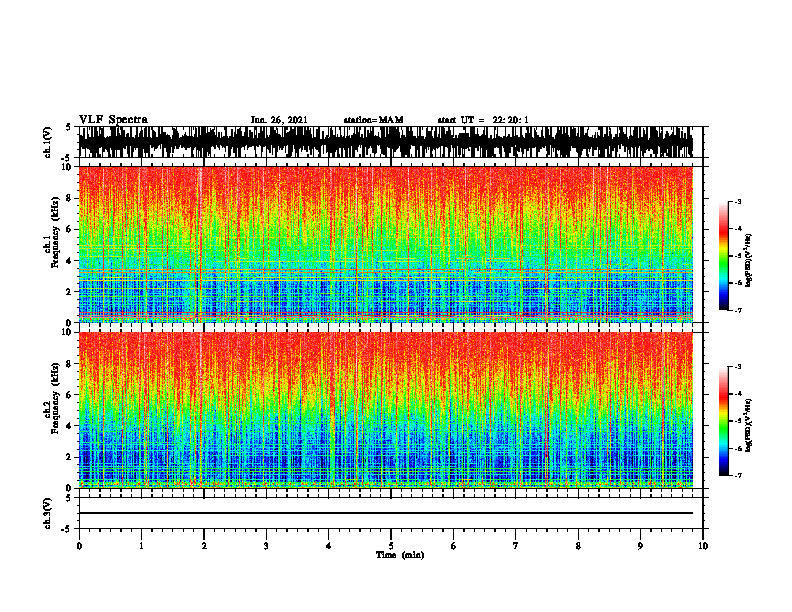
Task: Click time axis tick label "4"
Action: click(x=329, y=546)
